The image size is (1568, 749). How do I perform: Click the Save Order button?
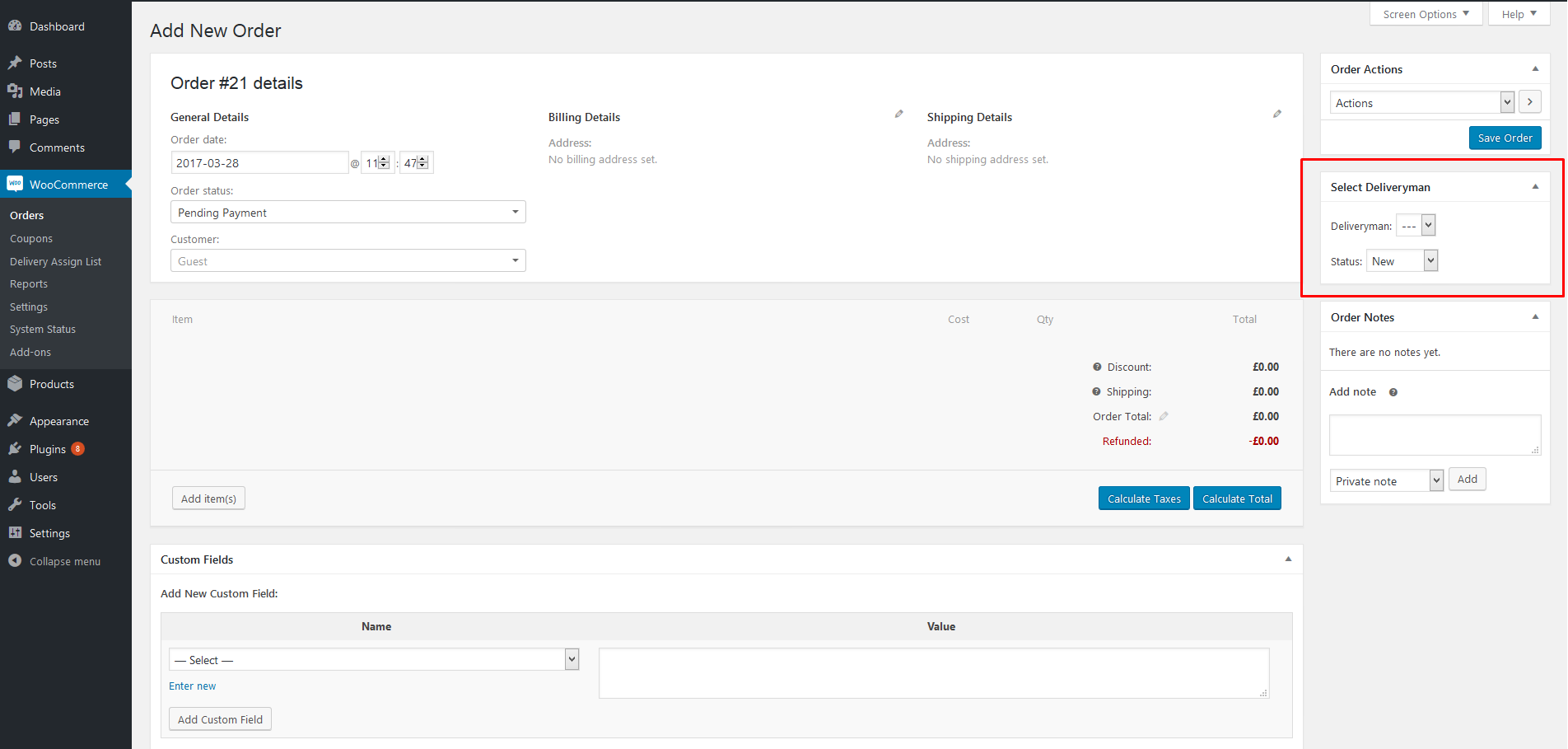point(1505,138)
